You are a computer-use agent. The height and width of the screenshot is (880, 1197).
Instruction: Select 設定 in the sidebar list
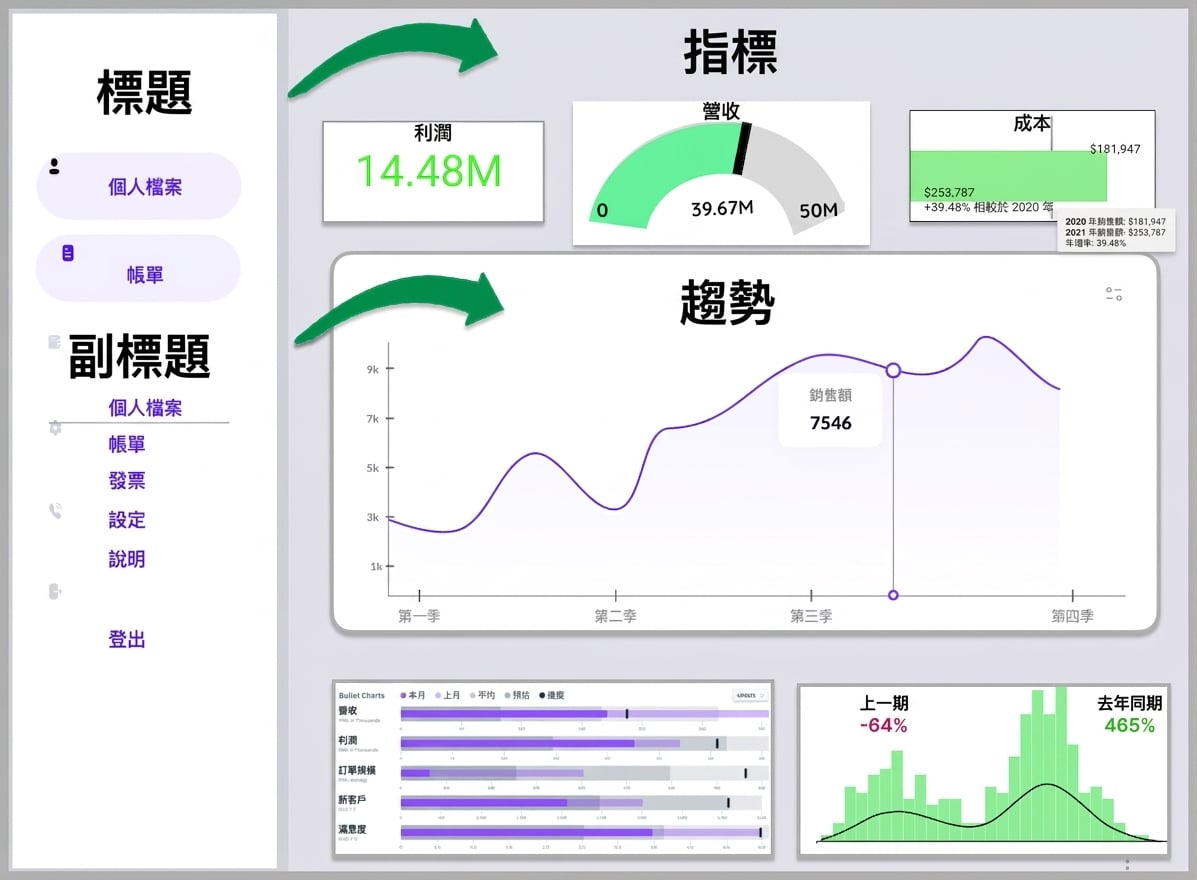coord(127,520)
